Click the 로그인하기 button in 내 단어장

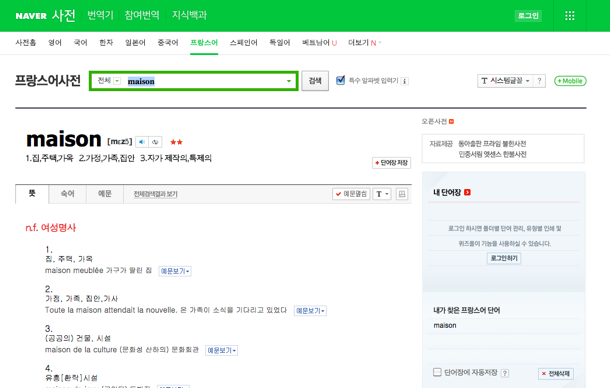click(504, 258)
